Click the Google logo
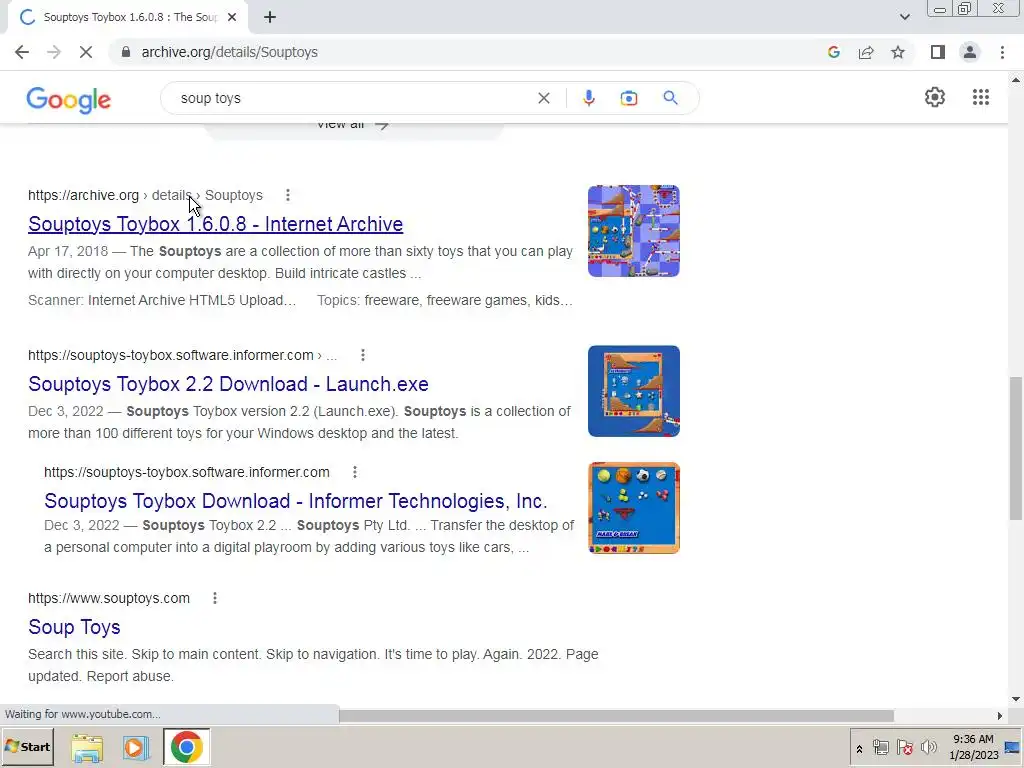The height and width of the screenshot is (768, 1024). pos(69,99)
